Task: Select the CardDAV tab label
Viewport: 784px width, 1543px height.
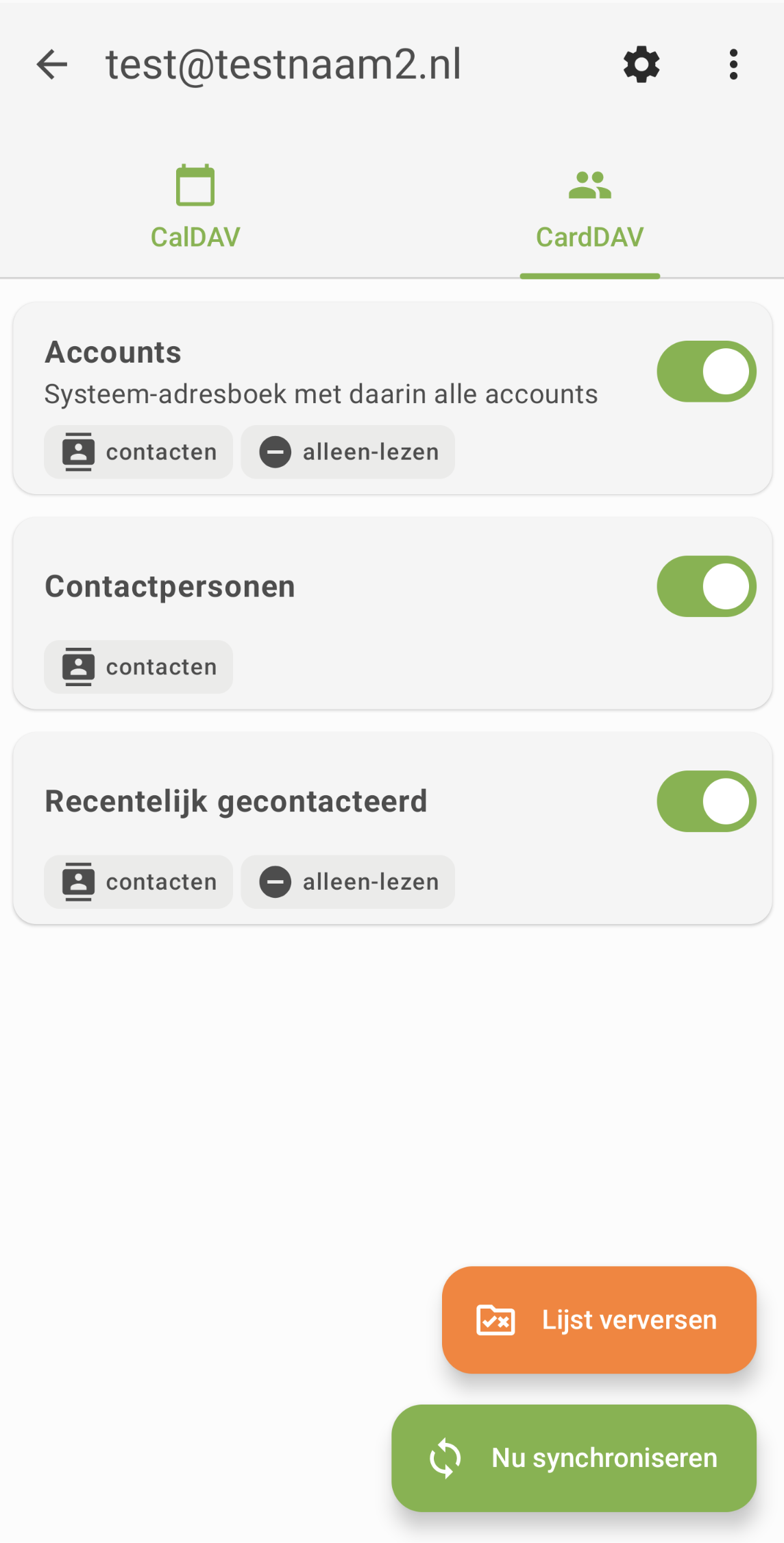Action: (589, 237)
